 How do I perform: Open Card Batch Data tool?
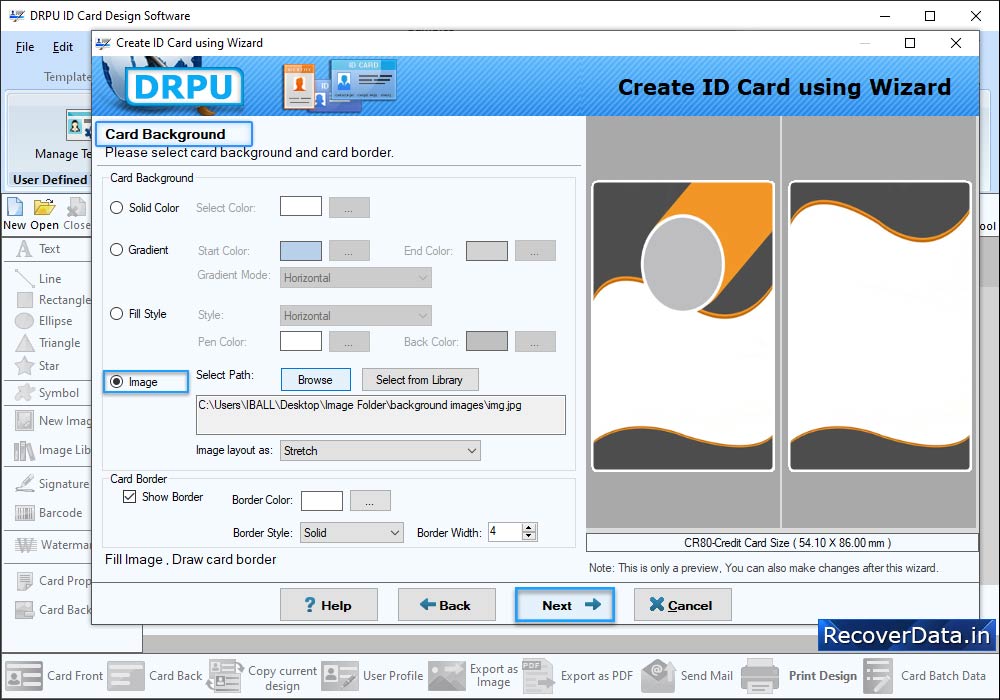878,676
